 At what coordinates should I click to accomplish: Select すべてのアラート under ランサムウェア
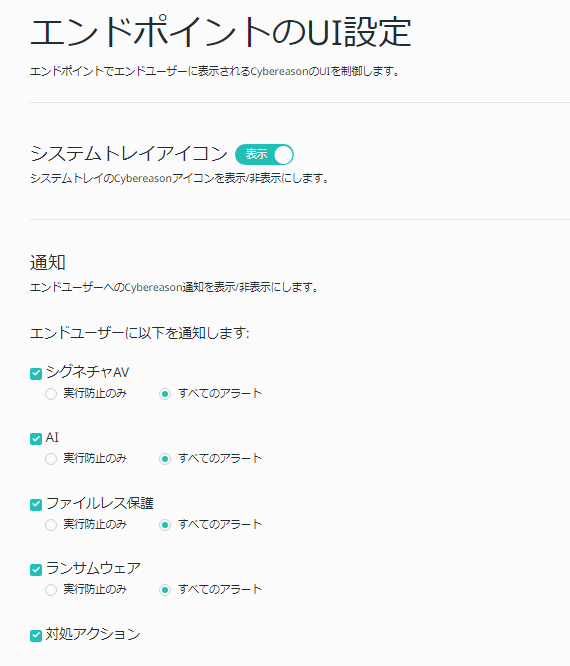[x=165, y=590]
